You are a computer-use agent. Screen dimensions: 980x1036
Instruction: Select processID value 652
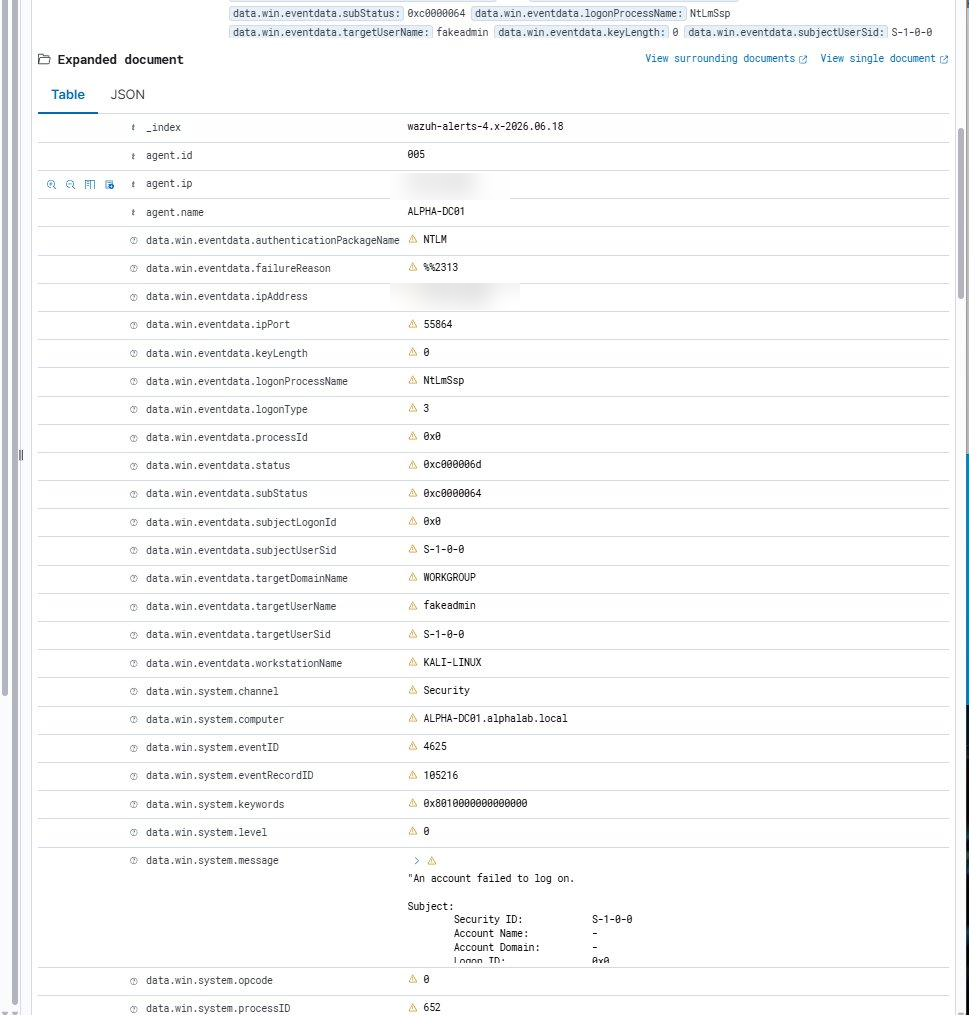[432, 1008]
